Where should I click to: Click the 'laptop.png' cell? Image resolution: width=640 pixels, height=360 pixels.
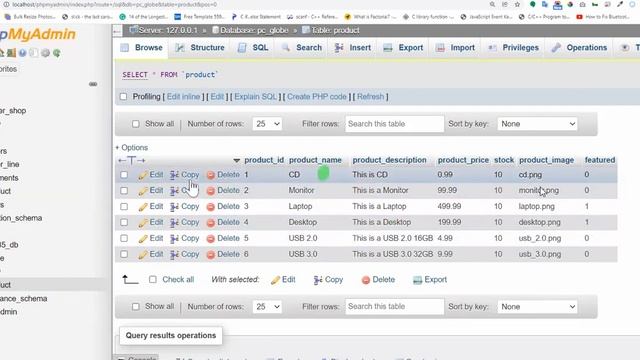point(536,207)
